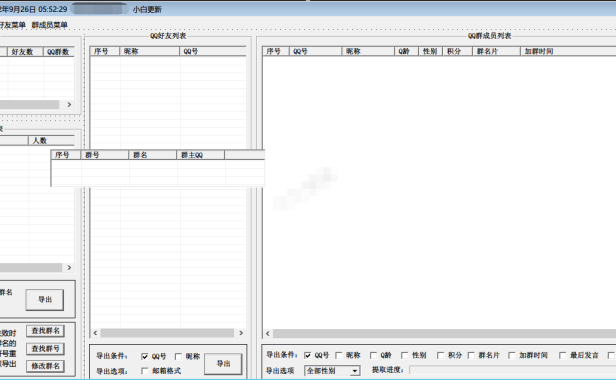Enable the 性别 export checkbox
This screenshot has width=616, height=380.
[x=405, y=355]
